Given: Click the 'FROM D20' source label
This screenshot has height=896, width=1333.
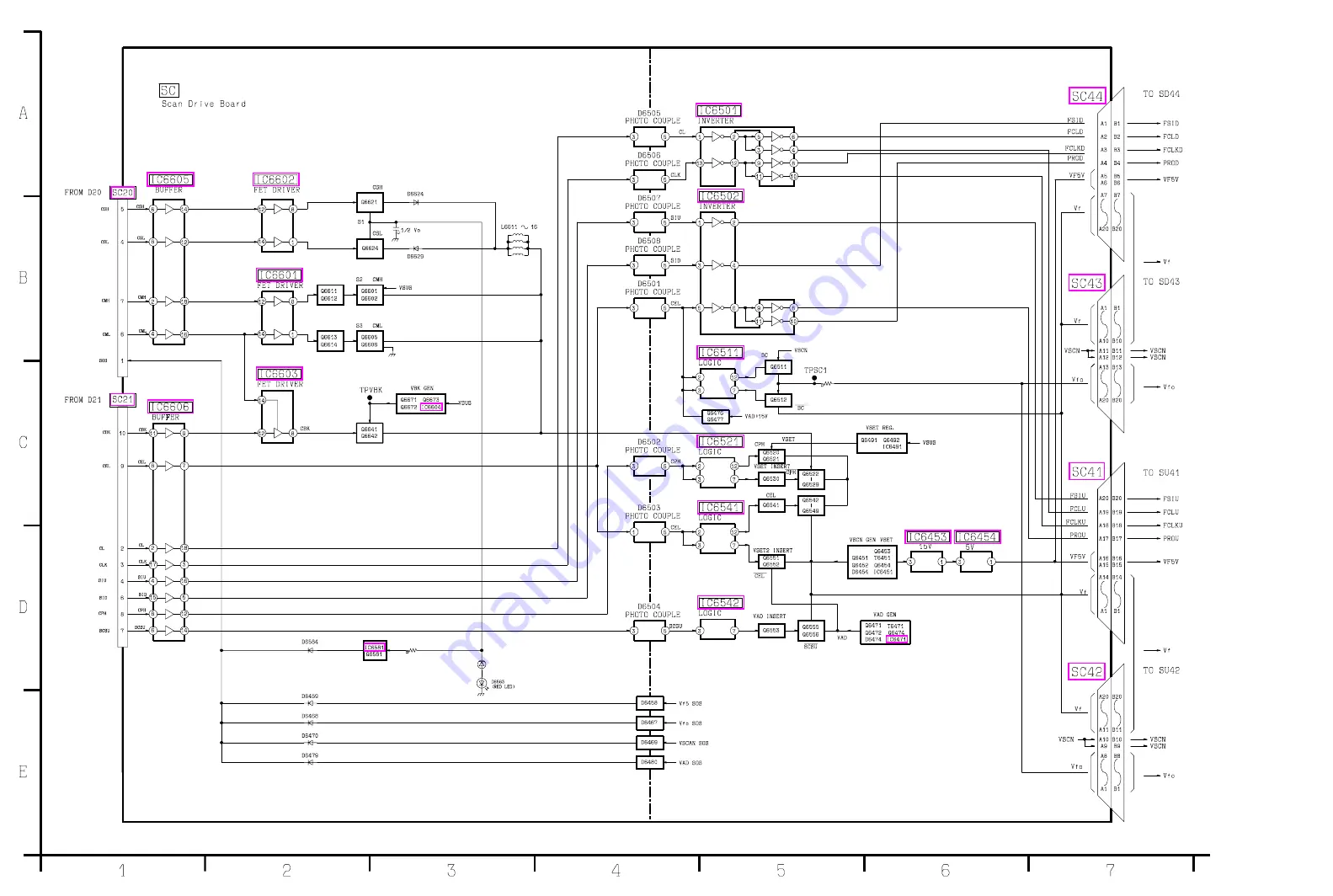Looking at the screenshot, I should tap(83, 193).
